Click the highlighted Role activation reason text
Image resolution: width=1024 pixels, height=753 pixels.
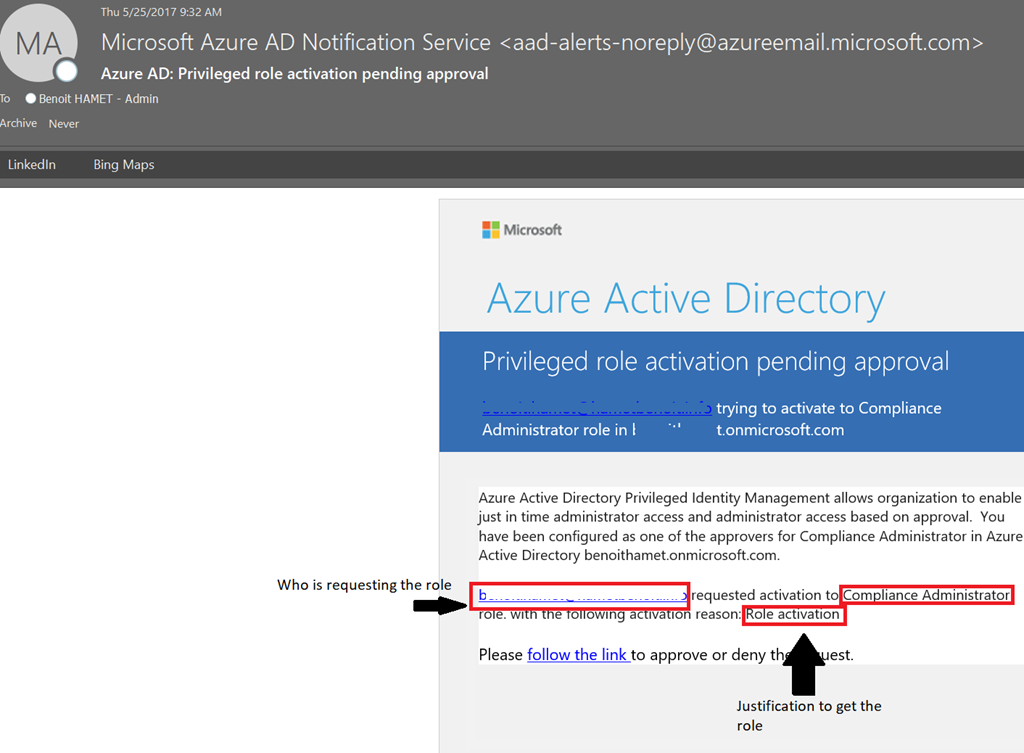pos(794,614)
